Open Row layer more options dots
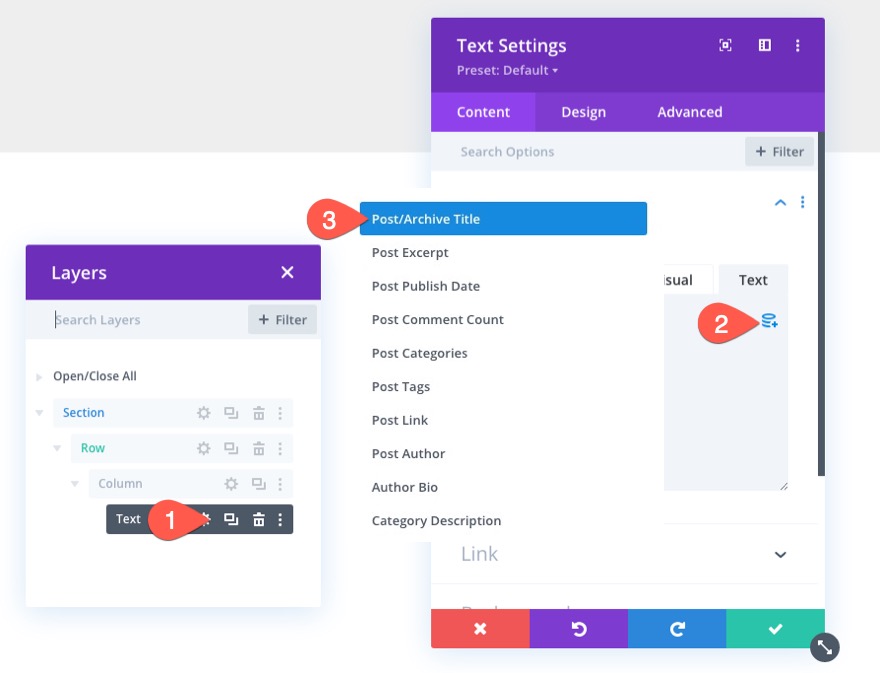This screenshot has width=880, height=673. coord(280,448)
